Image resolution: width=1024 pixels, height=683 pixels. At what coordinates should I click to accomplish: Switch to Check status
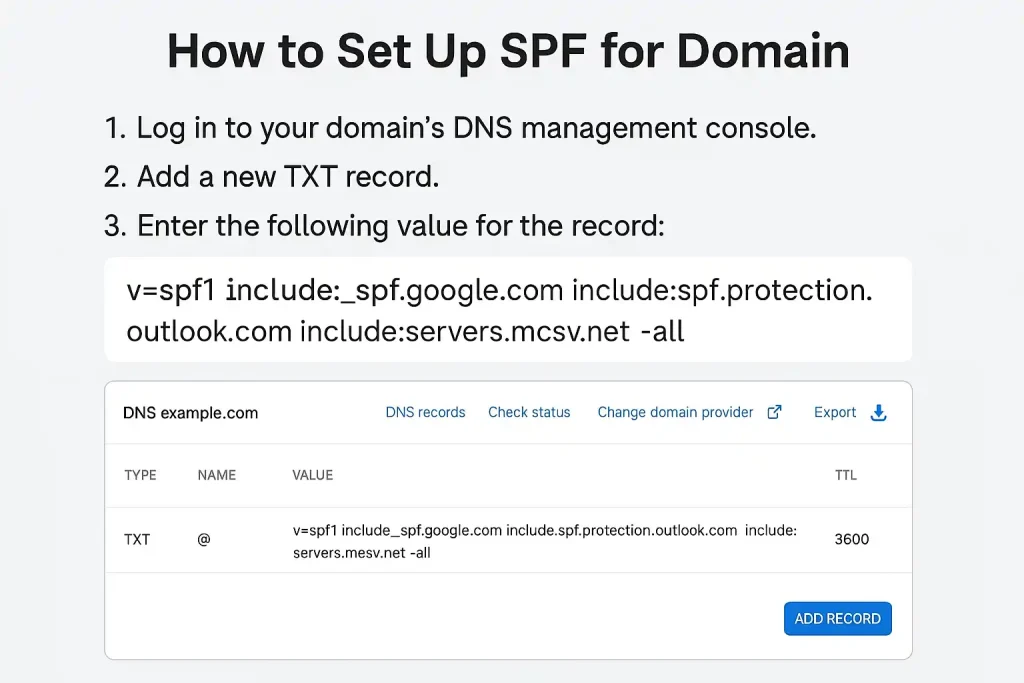pos(529,412)
